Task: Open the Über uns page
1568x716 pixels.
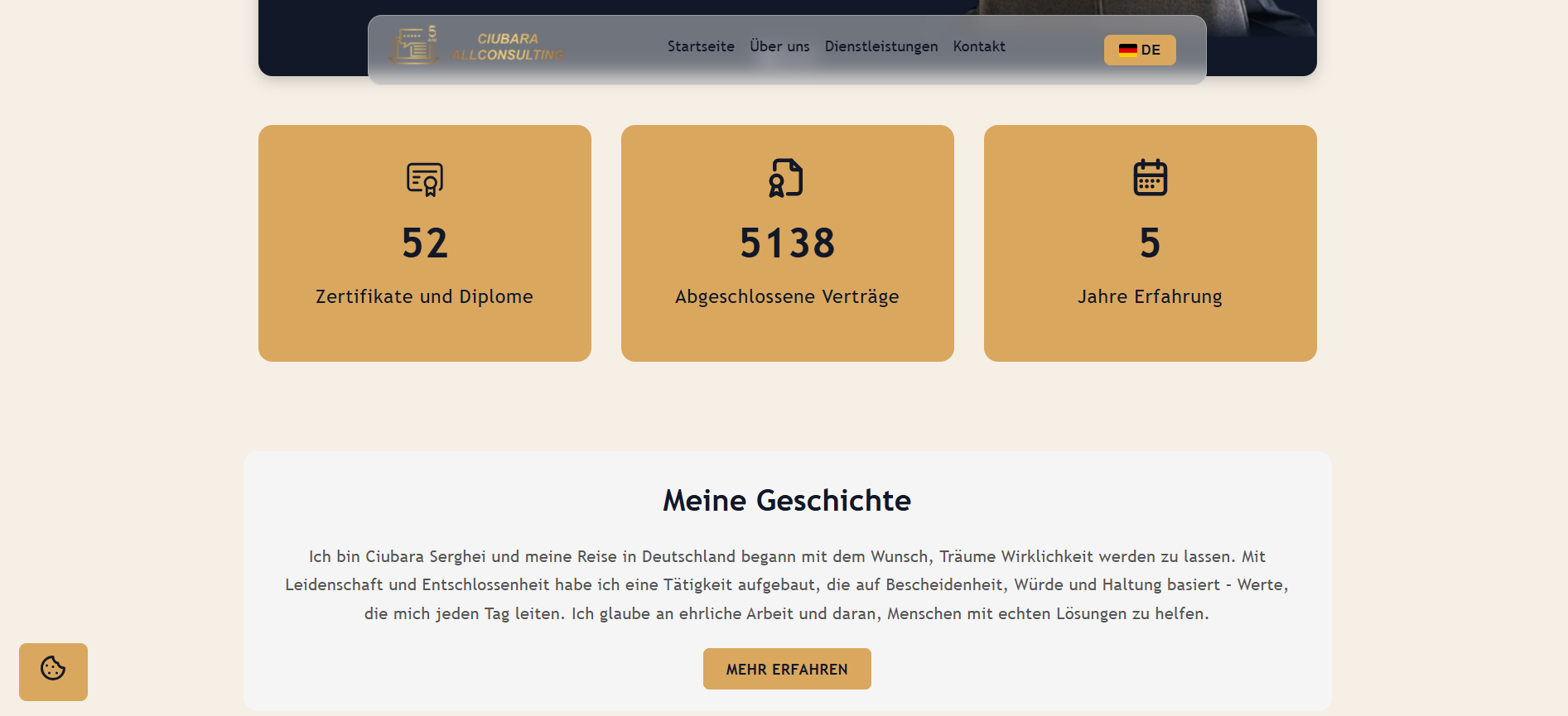Action: tap(779, 46)
